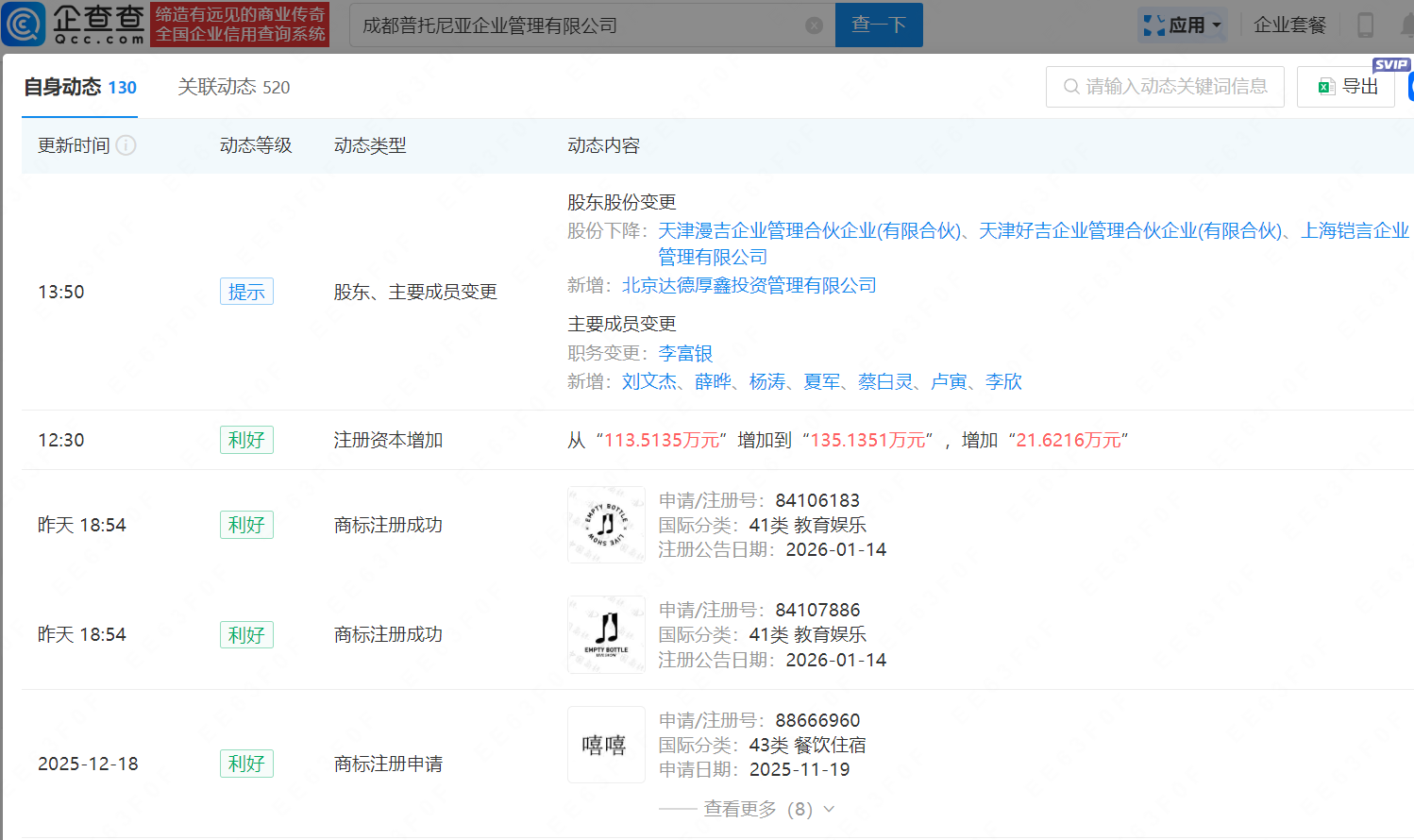Click the mobile phone app icon top right
The width and height of the screenshot is (1414, 840).
(1365, 25)
